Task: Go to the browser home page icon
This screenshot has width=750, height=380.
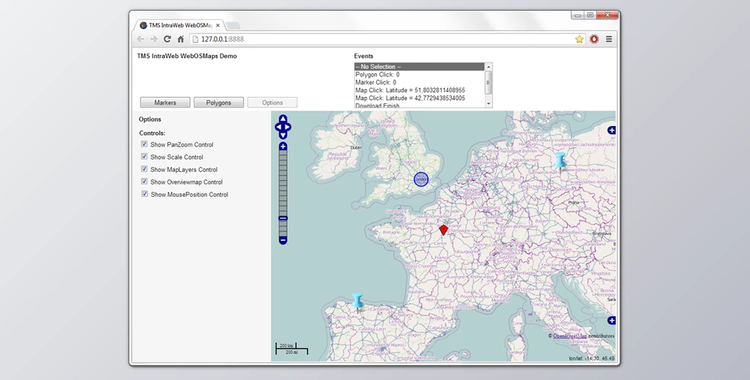Action: point(180,39)
